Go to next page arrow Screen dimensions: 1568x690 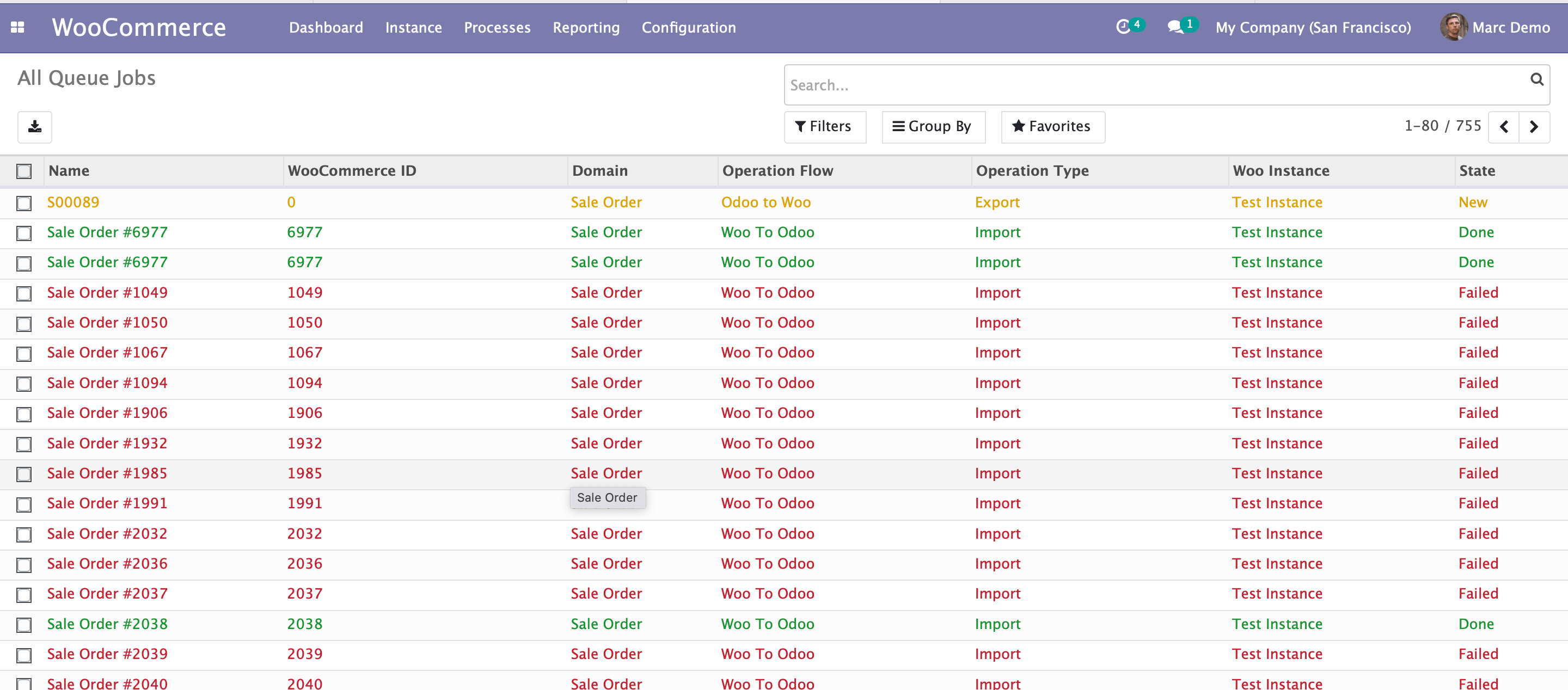tap(1534, 127)
